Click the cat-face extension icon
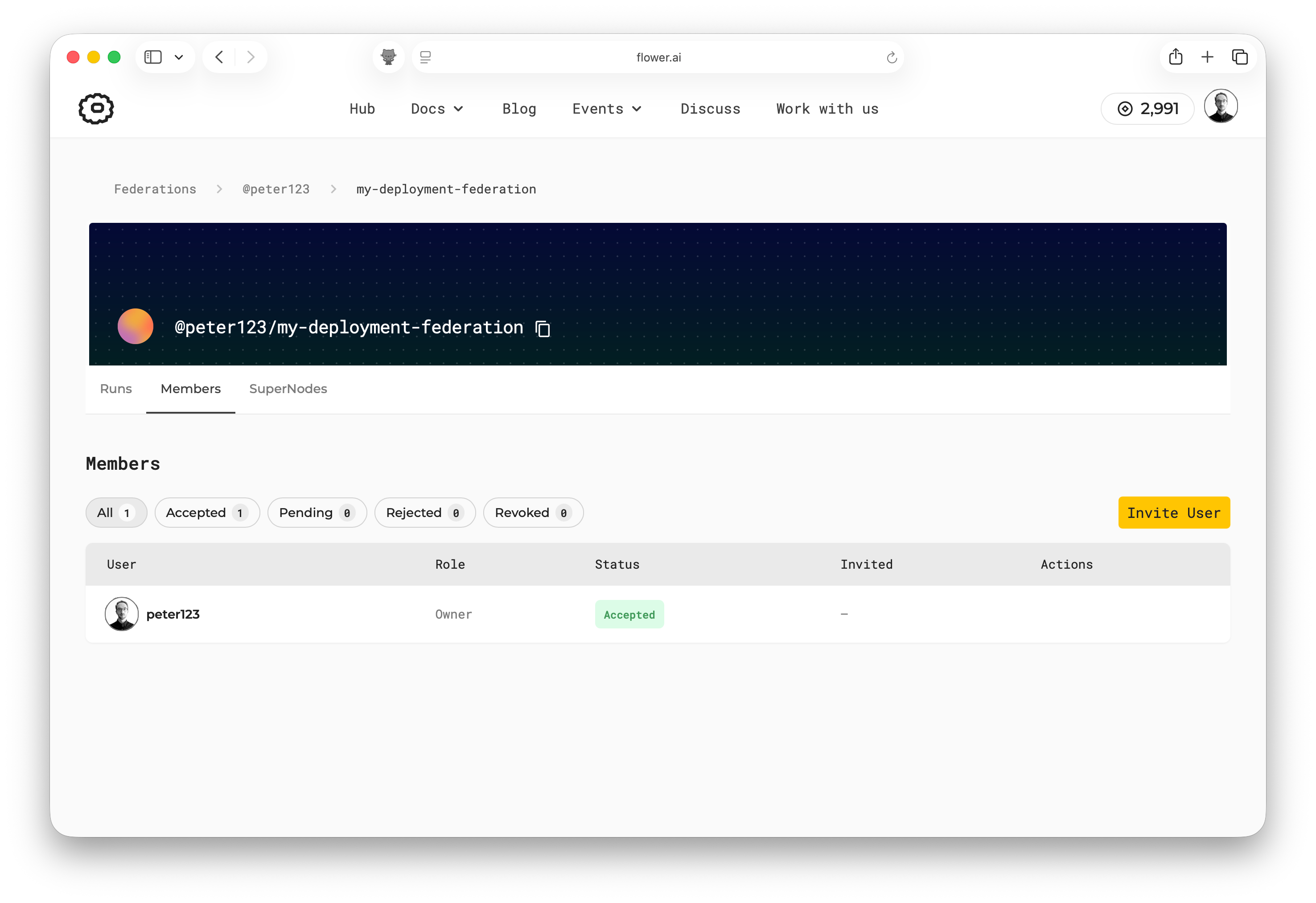Screen dimensions: 1316x903 (x=388, y=57)
